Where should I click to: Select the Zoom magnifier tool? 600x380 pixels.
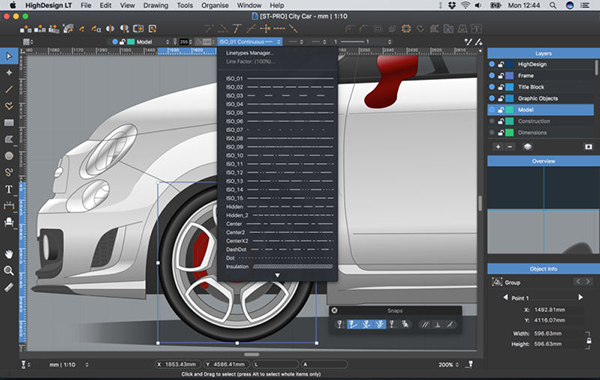tap(9, 271)
